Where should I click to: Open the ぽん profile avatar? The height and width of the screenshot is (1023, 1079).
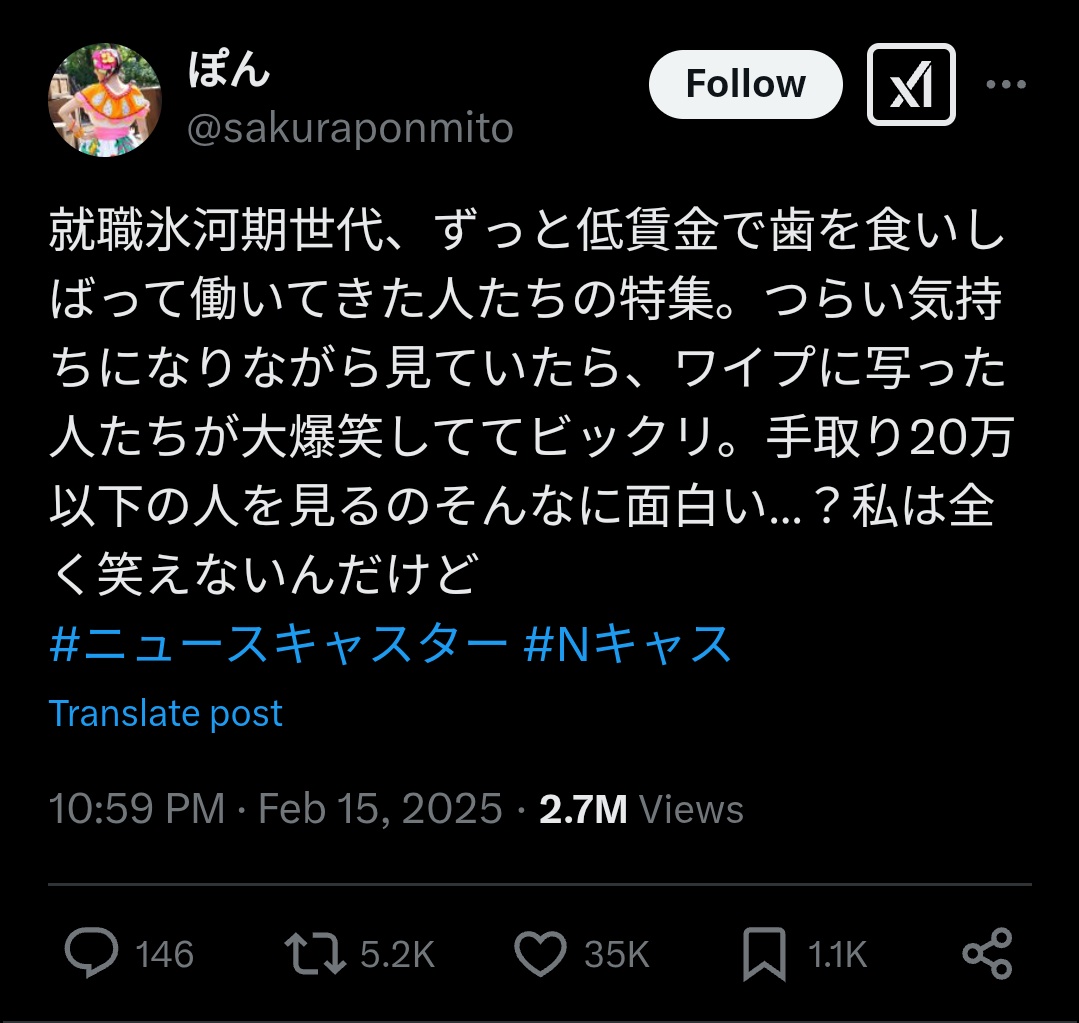[x=106, y=100]
